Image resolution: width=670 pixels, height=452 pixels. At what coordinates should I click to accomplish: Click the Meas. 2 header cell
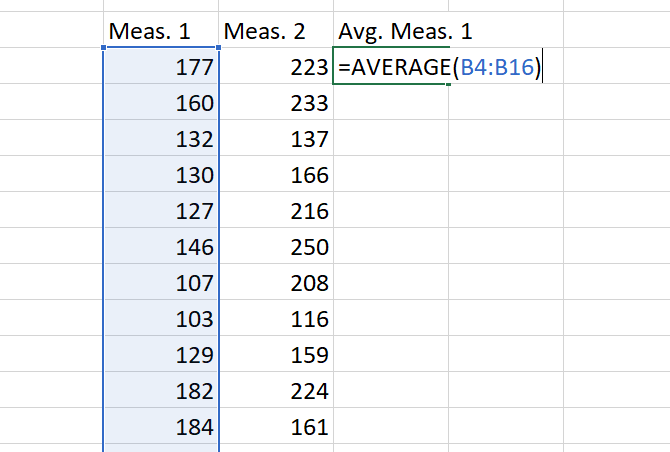point(275,32)
